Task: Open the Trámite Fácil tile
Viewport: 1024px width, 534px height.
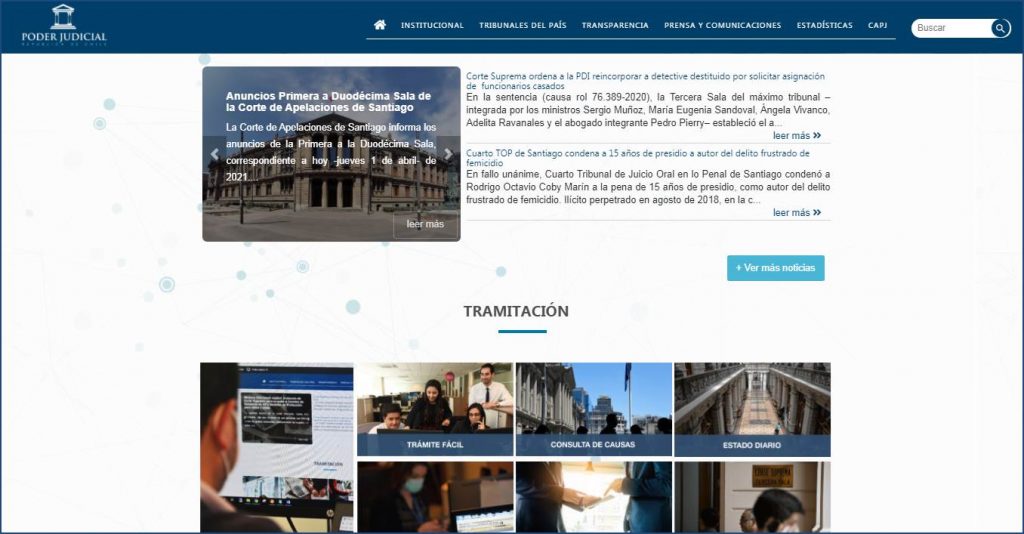Action: 435,409
